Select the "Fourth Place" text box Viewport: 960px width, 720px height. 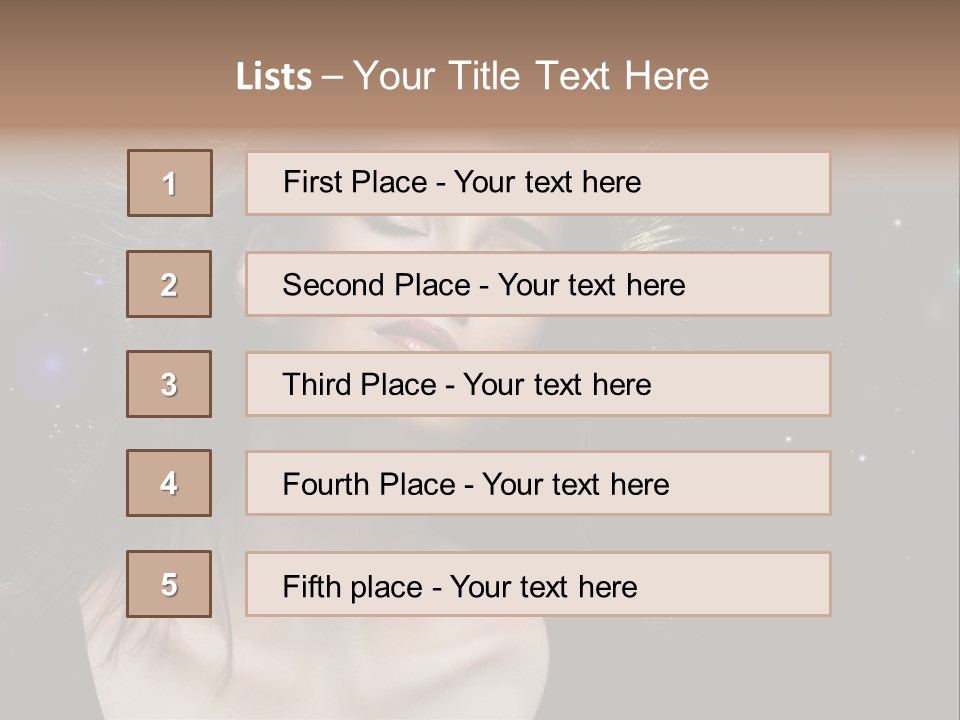point(538,484)
